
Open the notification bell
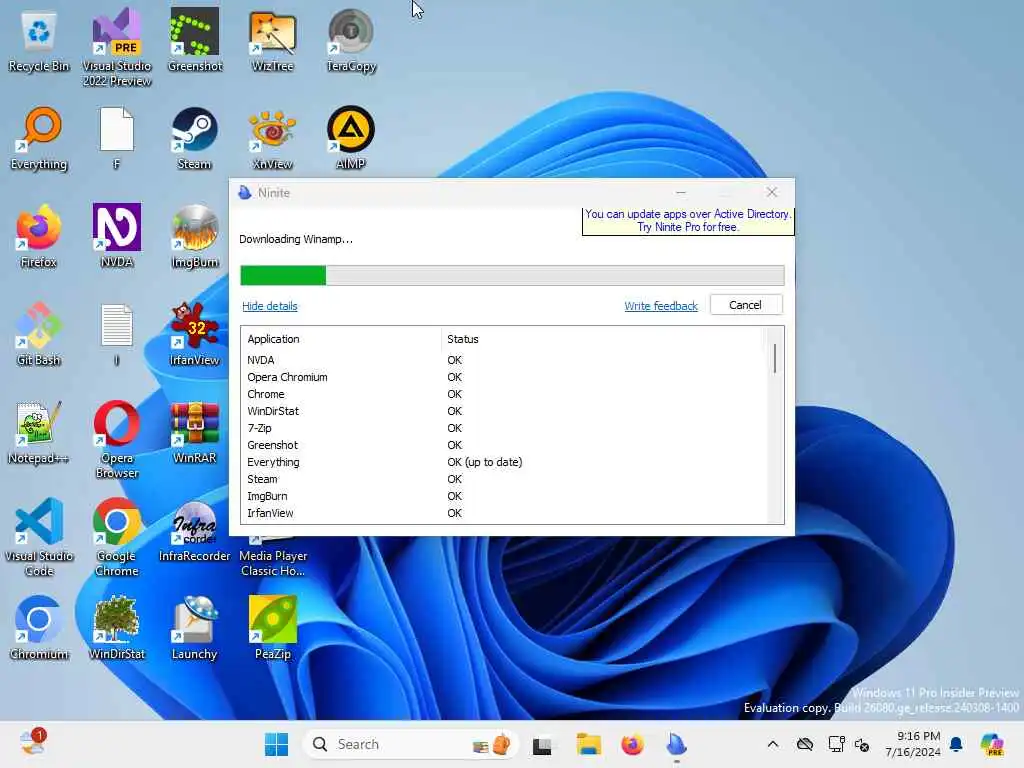[x=956, y=744]
